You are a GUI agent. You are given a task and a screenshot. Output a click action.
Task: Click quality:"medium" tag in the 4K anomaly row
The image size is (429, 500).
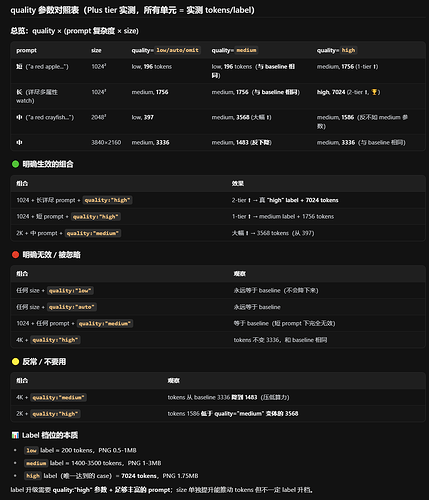(x=58, y=397)
